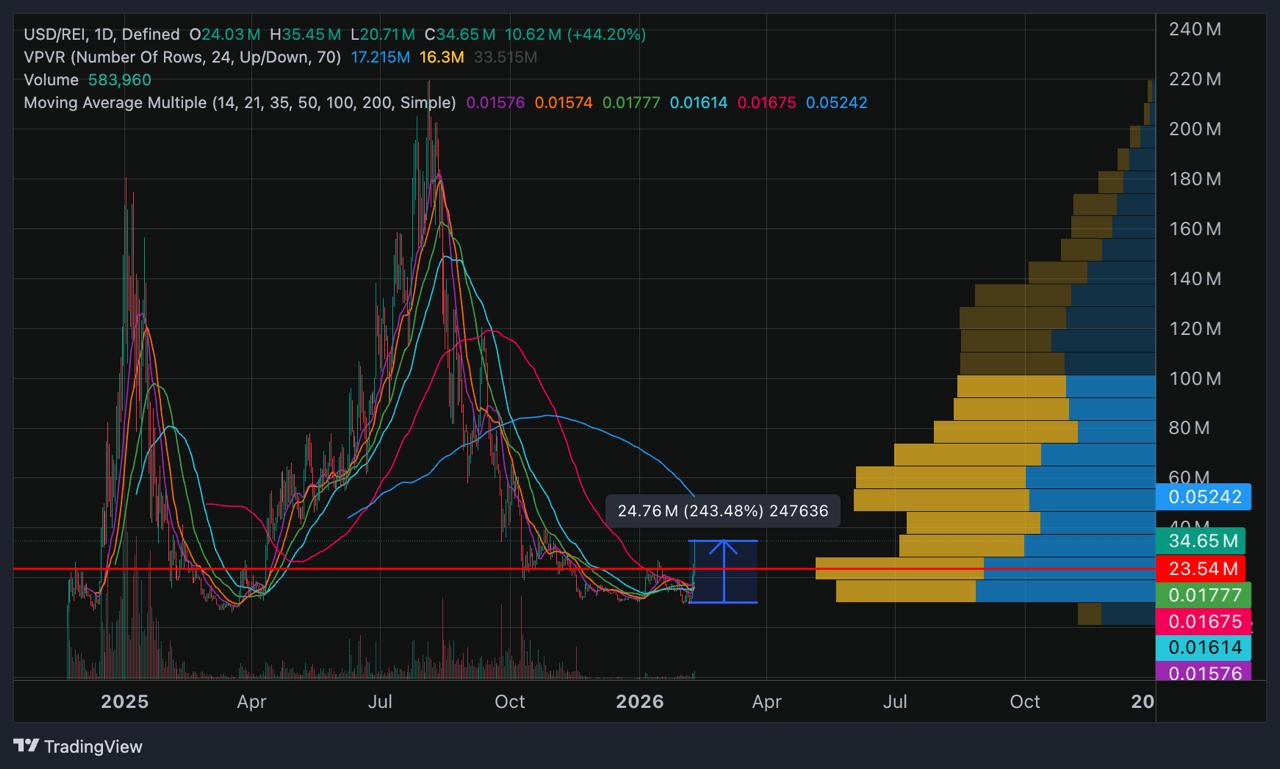Click the cyan 0.01614 axis label
Image resolution: width=1280 pixels, height=769 pixels.
click(x=1201, y=647)
